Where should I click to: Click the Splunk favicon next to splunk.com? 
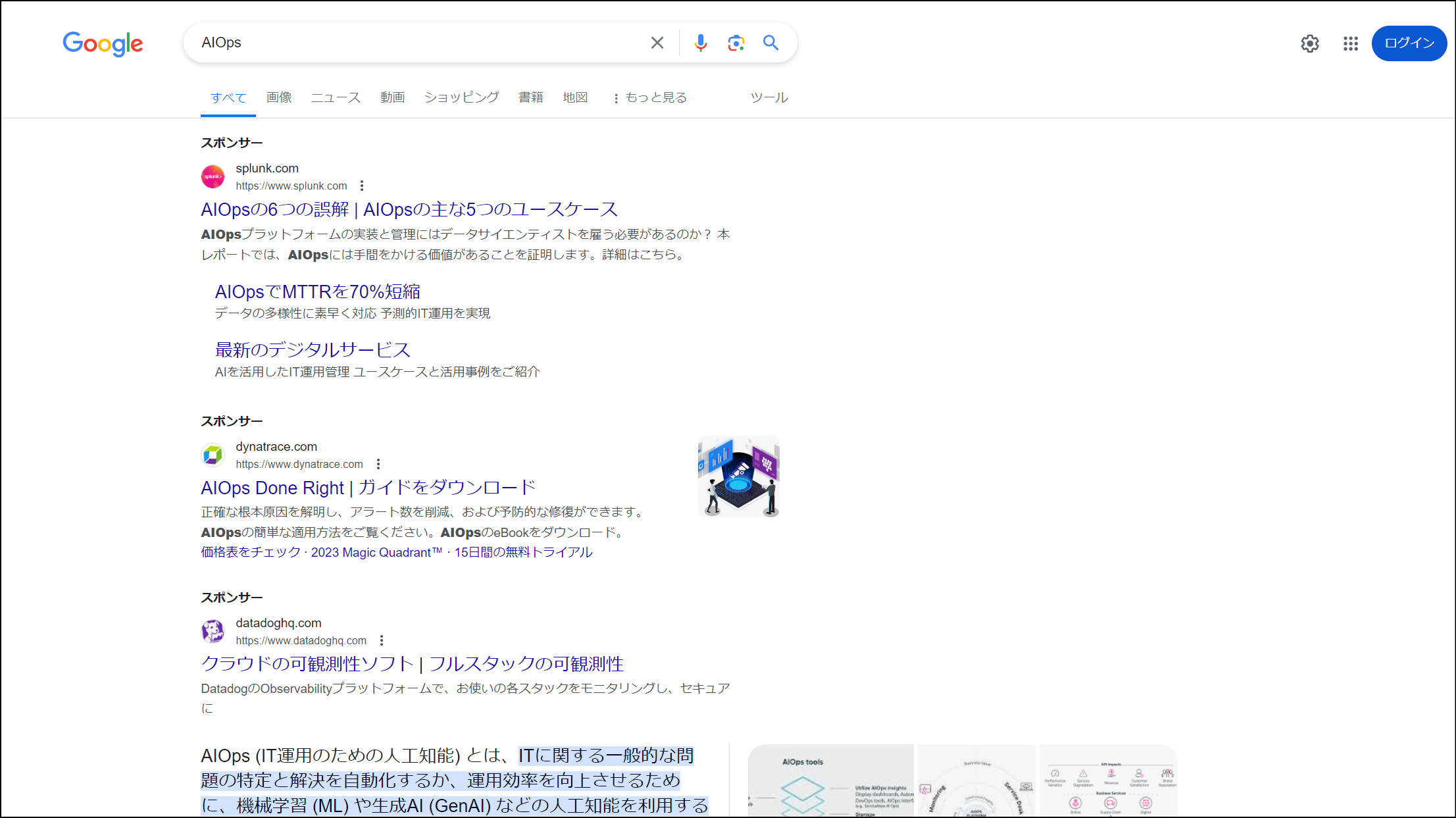[212, 176]
